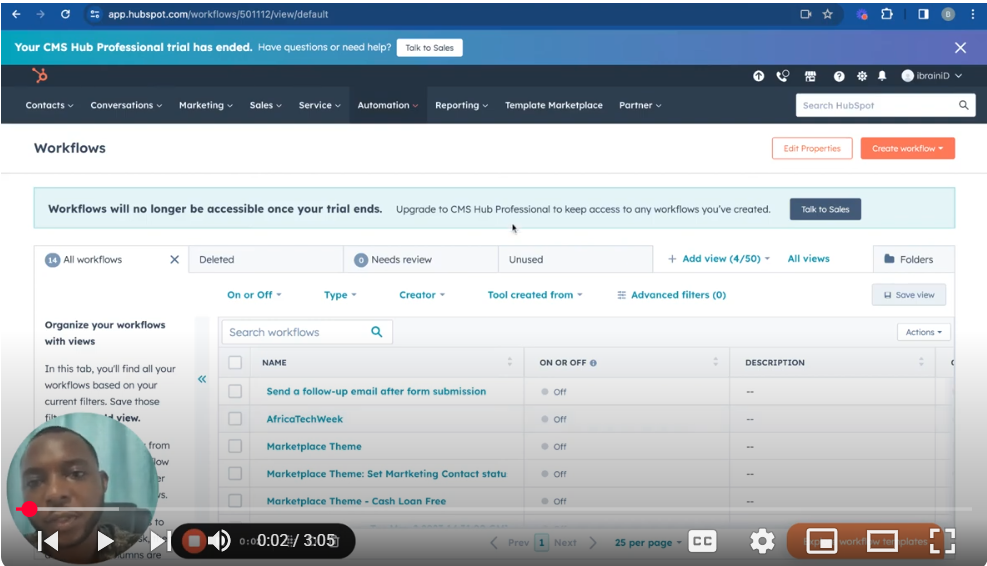Check the select-all header checkbox

(235, 363)
